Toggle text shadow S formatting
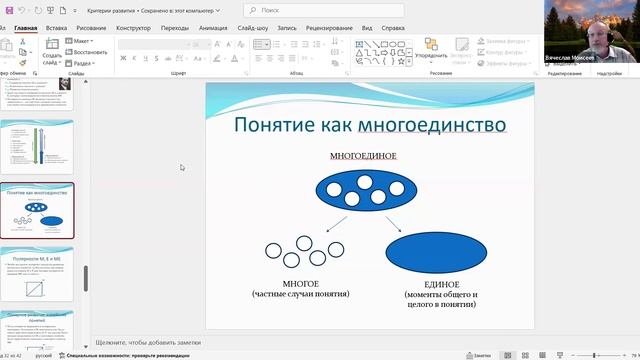 pos(156,59)
